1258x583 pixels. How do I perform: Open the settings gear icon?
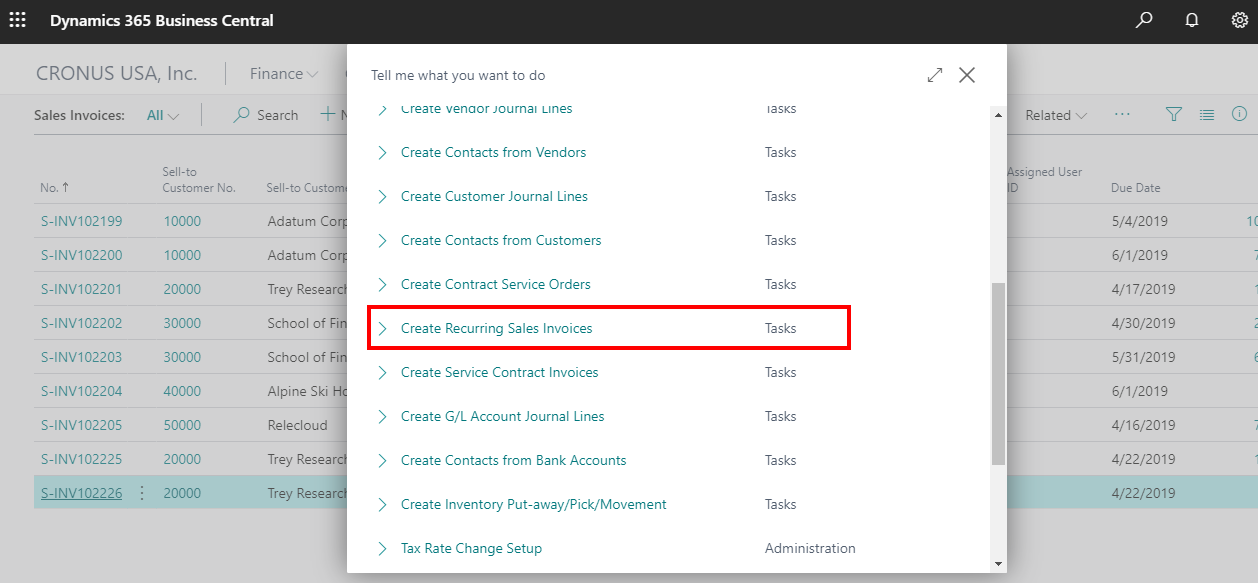point(1240,20)
